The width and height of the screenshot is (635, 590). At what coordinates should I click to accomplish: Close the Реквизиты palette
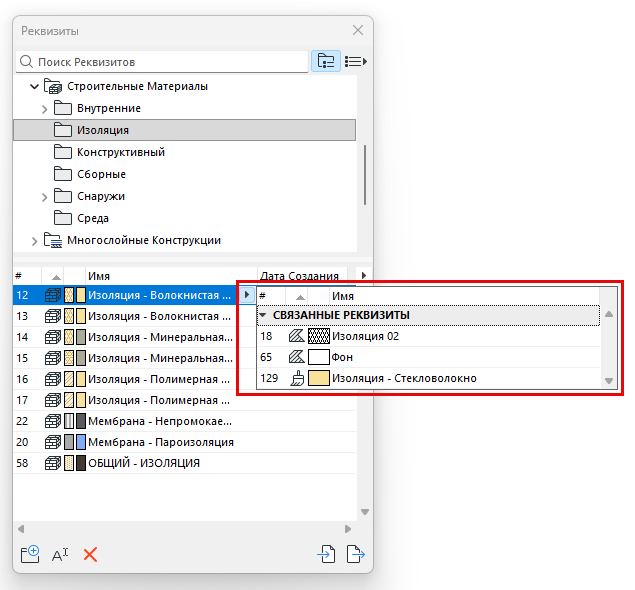[358, 30]
